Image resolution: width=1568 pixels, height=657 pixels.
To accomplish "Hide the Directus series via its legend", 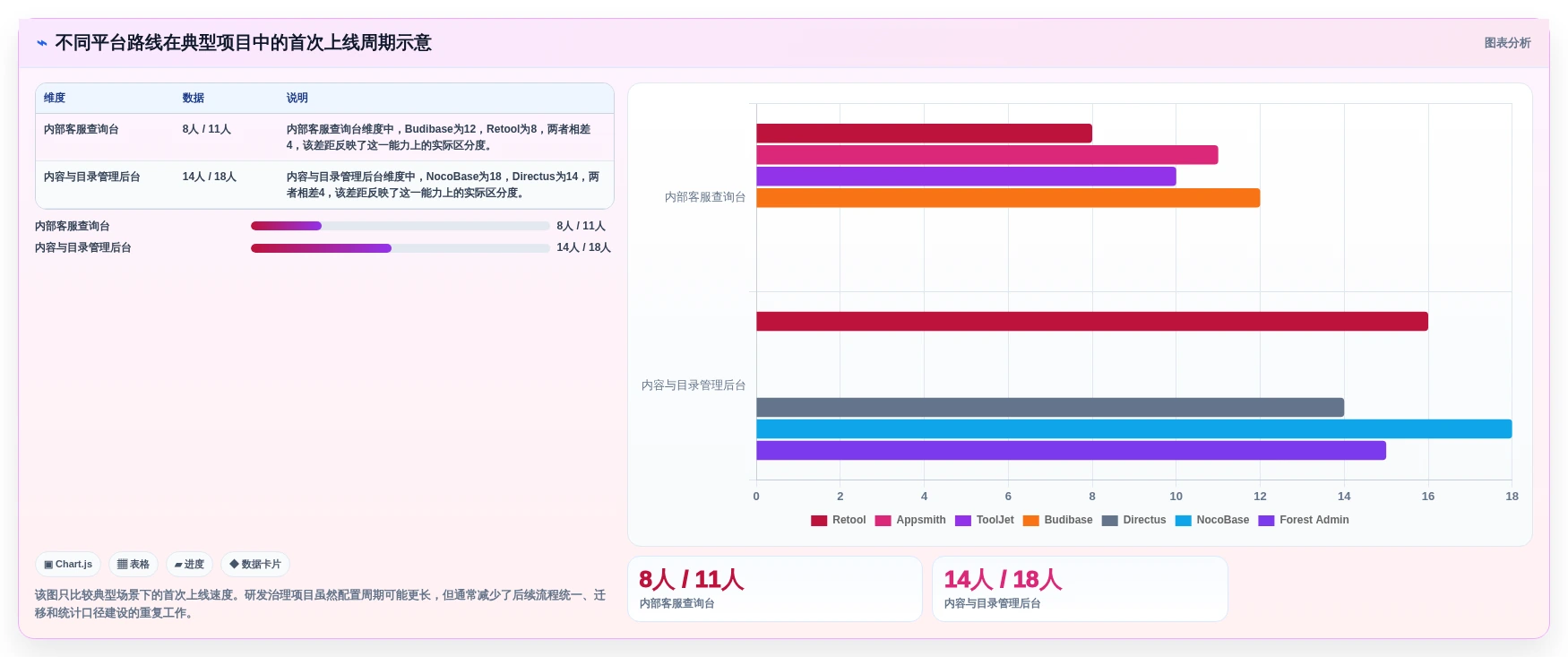I will click(1134, 520).
